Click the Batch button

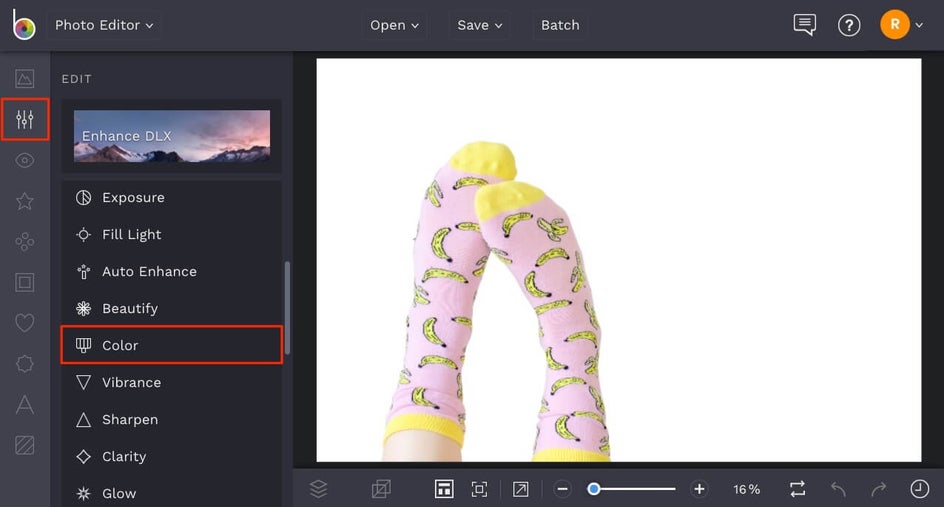[560, 25]
